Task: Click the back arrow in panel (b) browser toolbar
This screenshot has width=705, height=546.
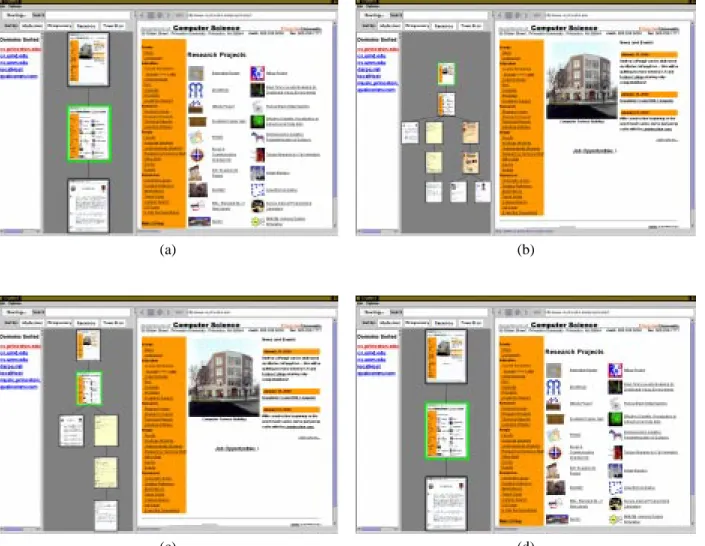Action: 500,15
